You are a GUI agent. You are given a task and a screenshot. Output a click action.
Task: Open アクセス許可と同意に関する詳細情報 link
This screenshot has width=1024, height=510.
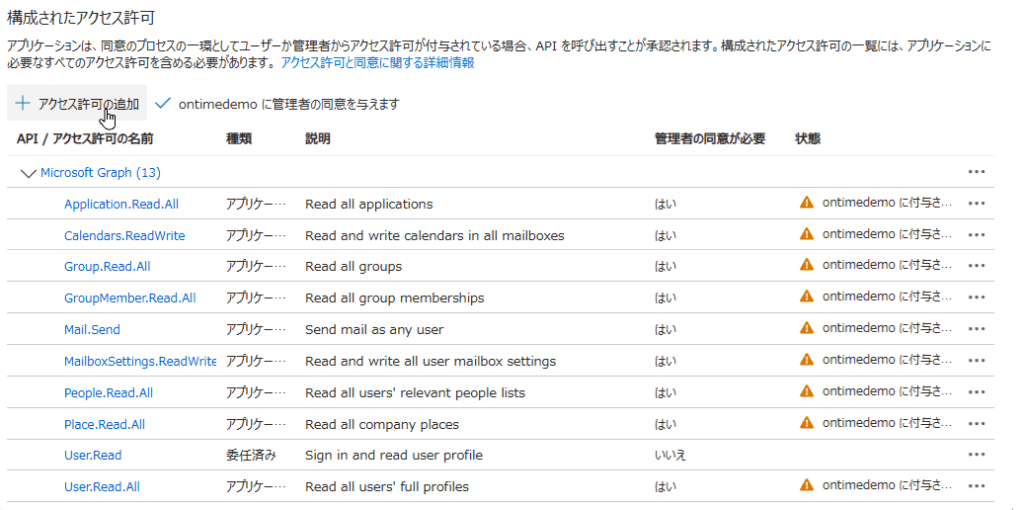377,63
